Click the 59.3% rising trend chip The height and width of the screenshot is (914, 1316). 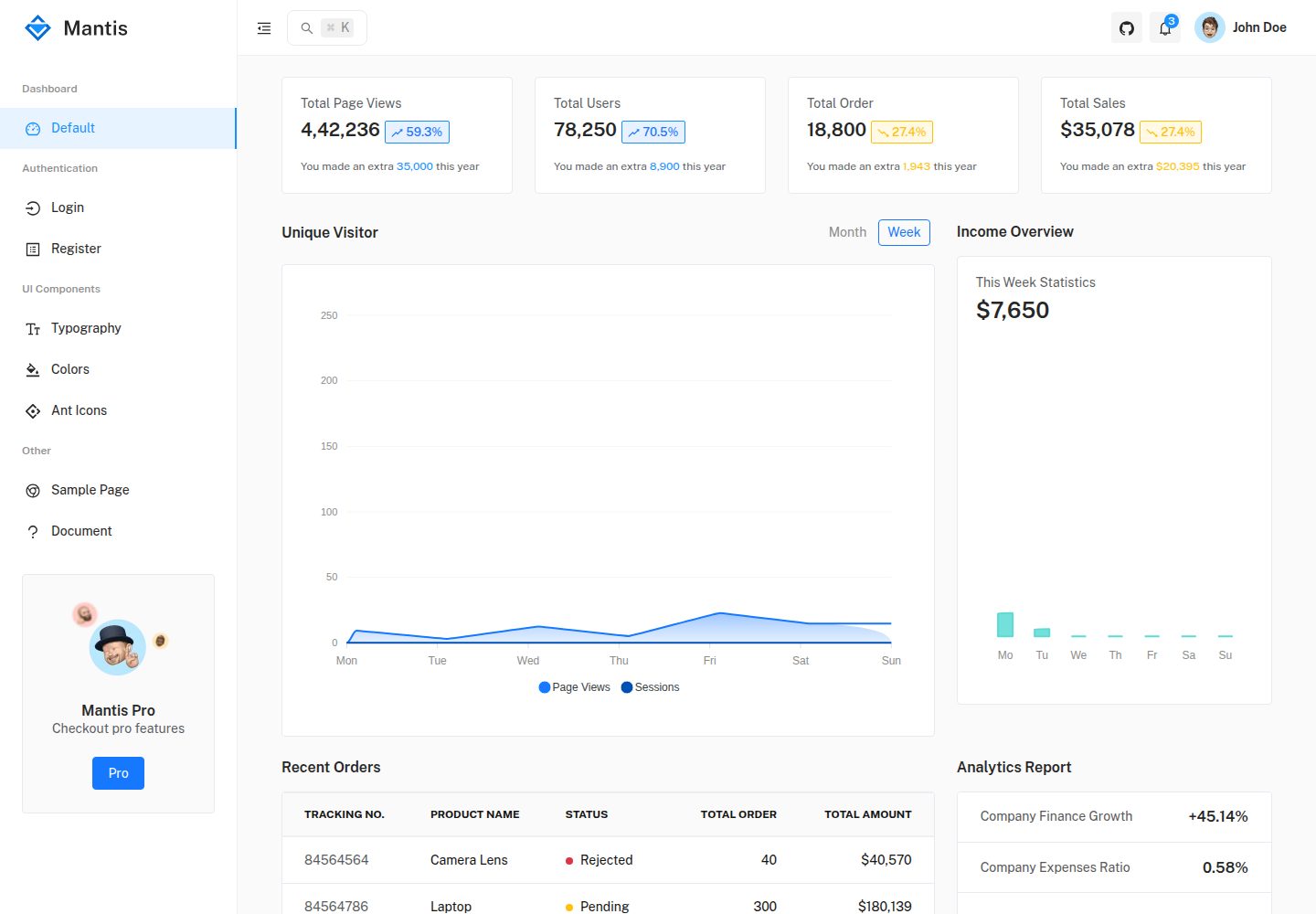click(x=417, y=132)
